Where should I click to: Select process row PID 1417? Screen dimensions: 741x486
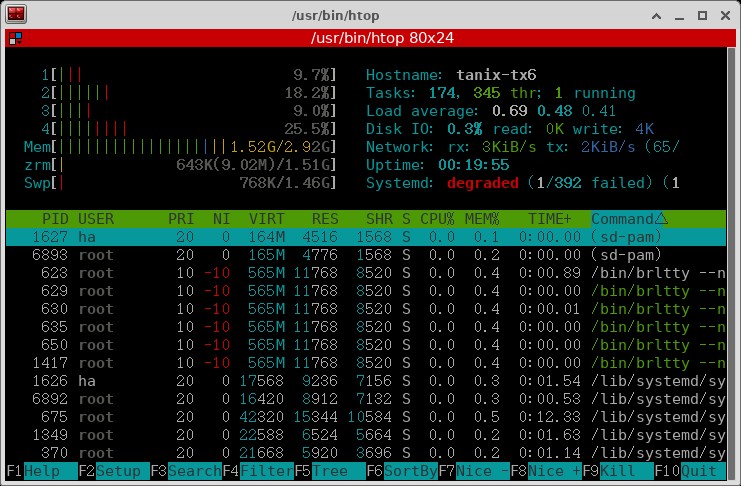pos(366,363)
